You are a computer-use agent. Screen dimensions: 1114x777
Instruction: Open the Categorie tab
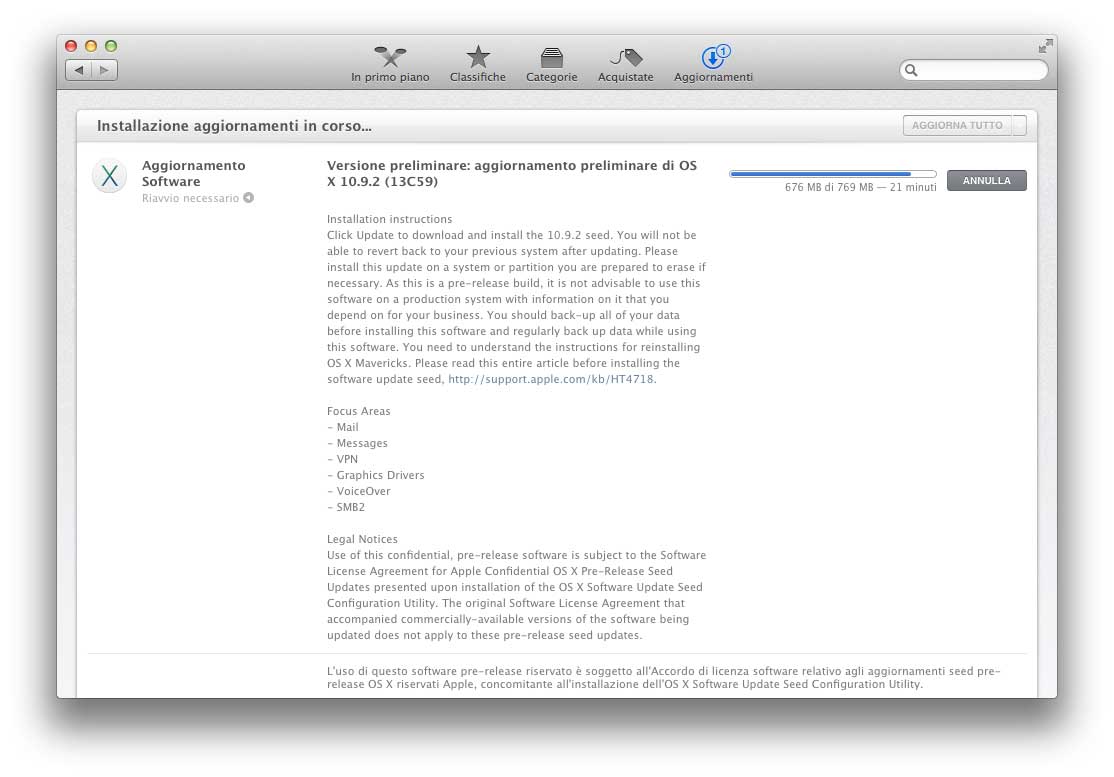551,65
